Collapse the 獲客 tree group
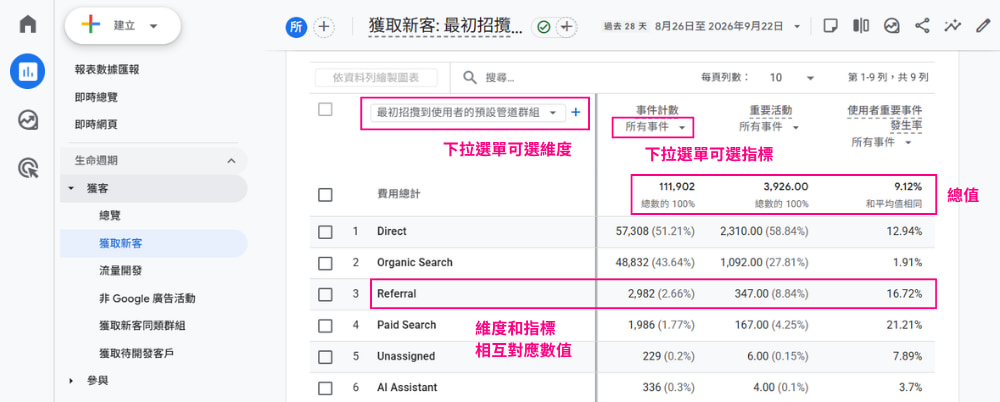This screenshot has width=1000, height=402. point(71,188)
